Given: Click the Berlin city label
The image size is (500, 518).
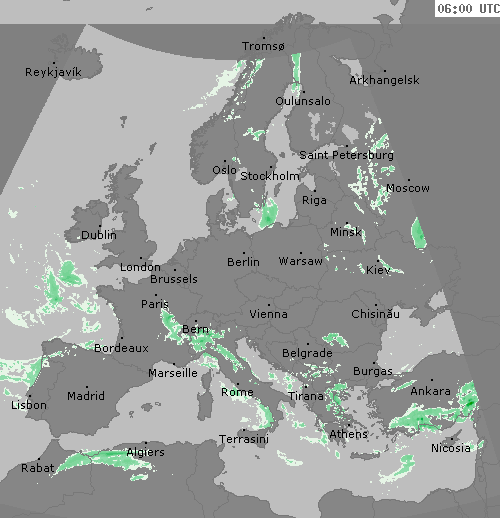Looking at the screenshot, I should (243, 262).
